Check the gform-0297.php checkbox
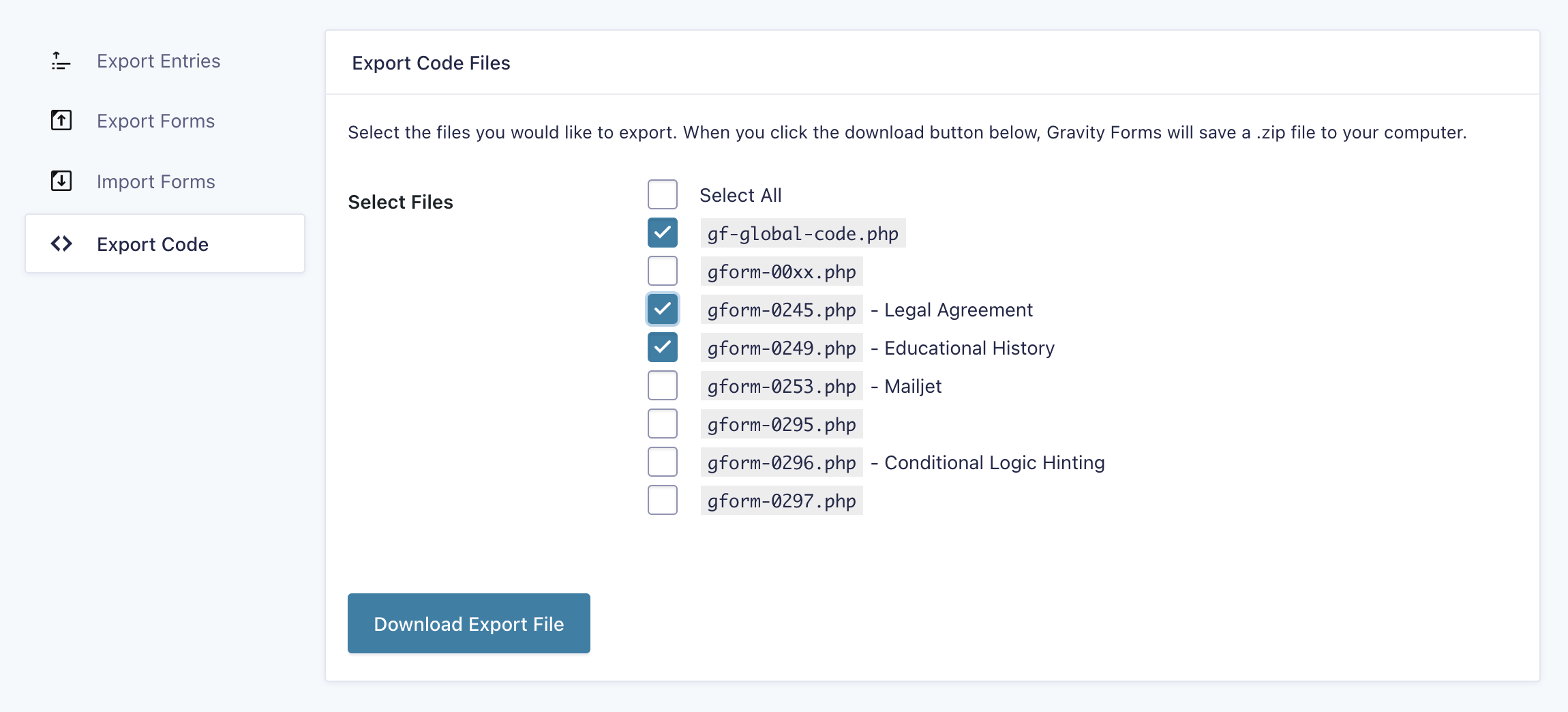1568x712 pixels. click(662, 500)
